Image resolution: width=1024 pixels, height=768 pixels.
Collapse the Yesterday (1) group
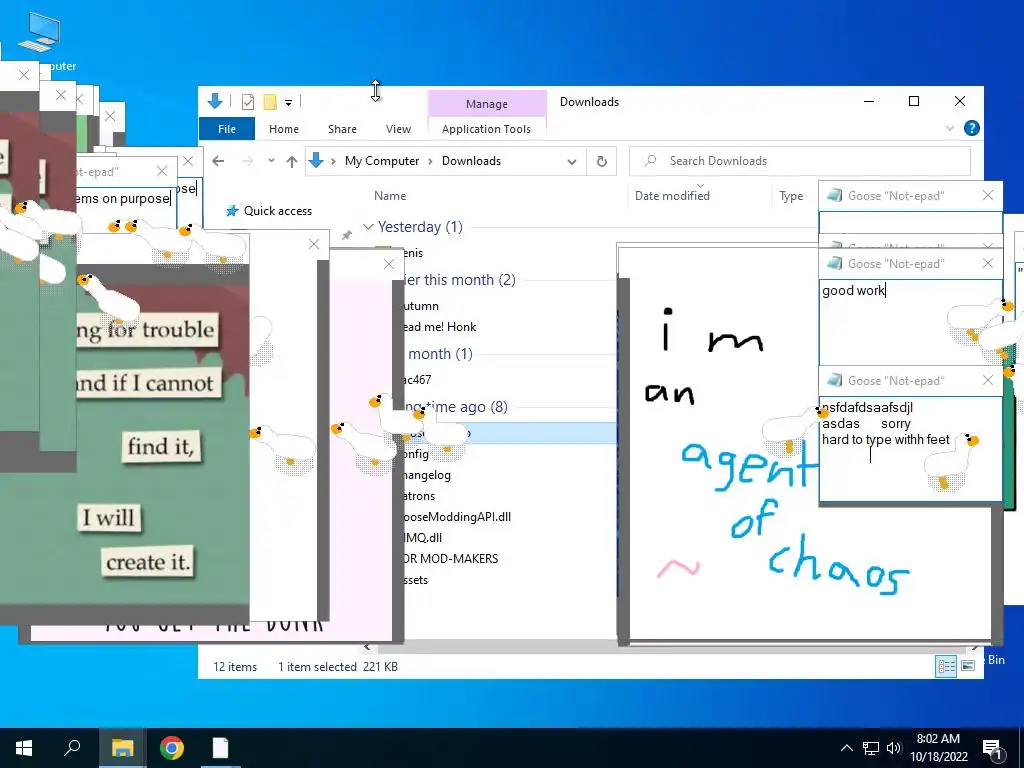[368, 227]
